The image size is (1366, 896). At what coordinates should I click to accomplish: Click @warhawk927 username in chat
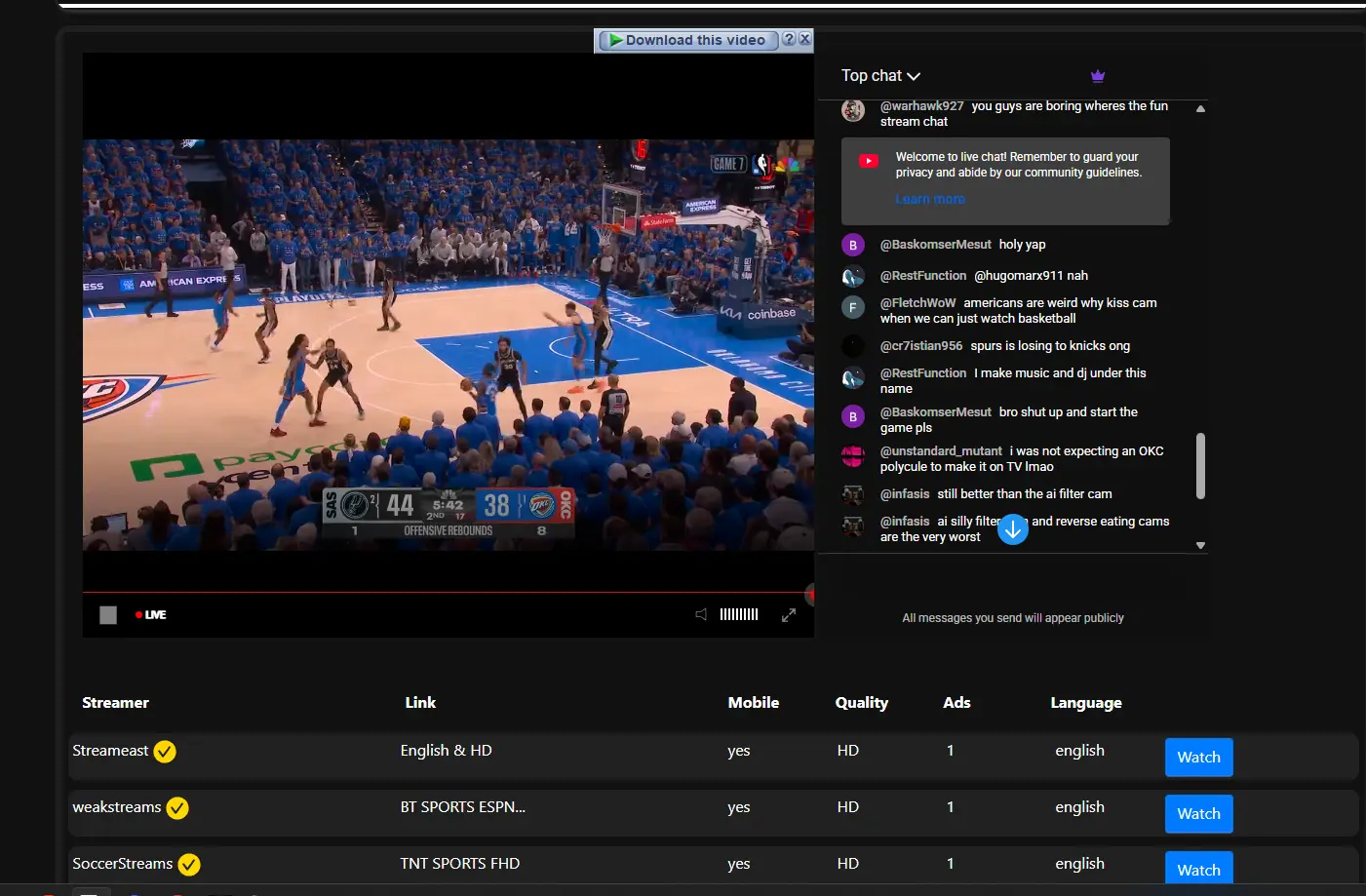[x=921, y=106]
